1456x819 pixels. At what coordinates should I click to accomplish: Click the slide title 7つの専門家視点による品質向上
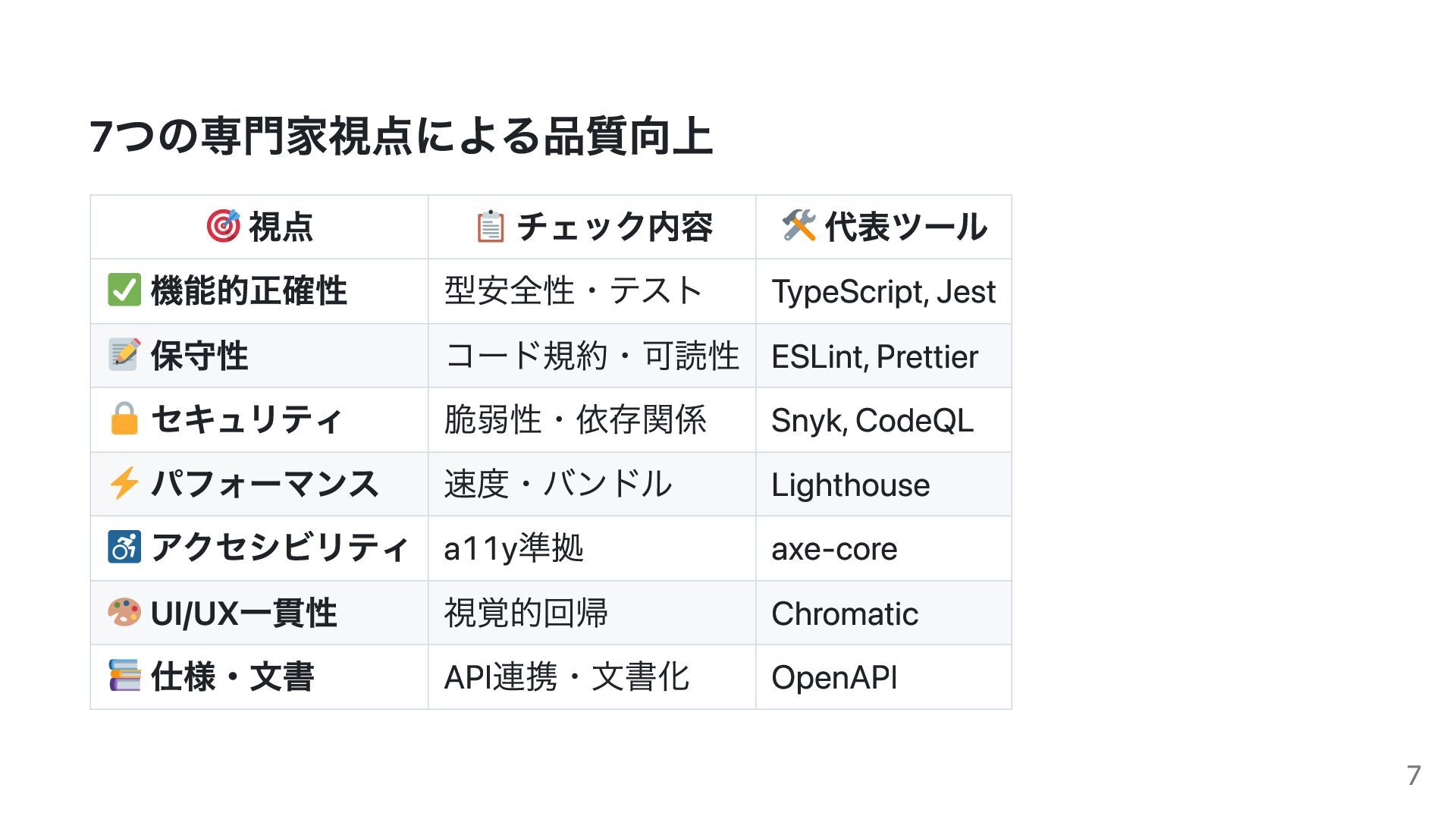pos(401,136)
